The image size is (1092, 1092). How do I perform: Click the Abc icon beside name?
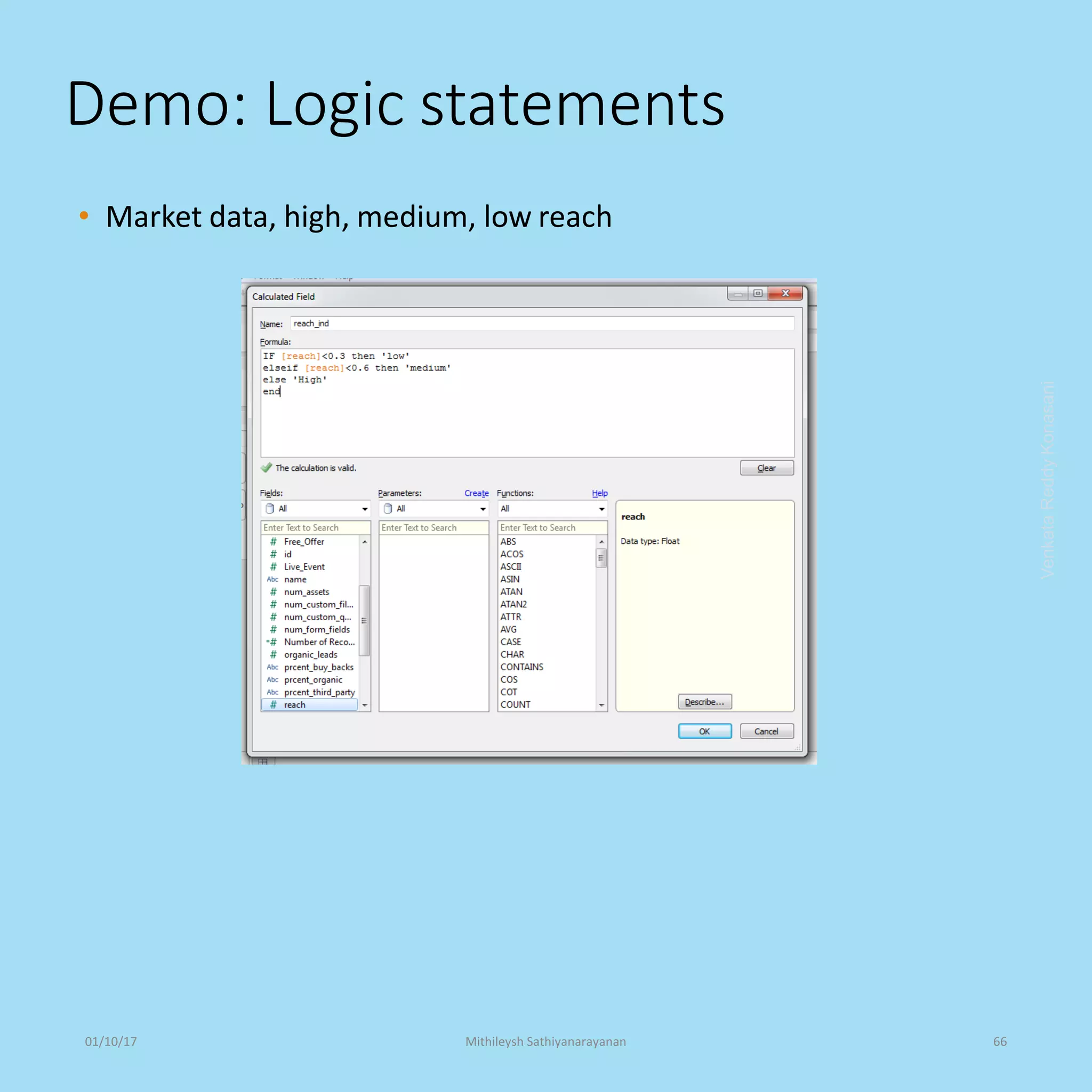tap(272, 580)
